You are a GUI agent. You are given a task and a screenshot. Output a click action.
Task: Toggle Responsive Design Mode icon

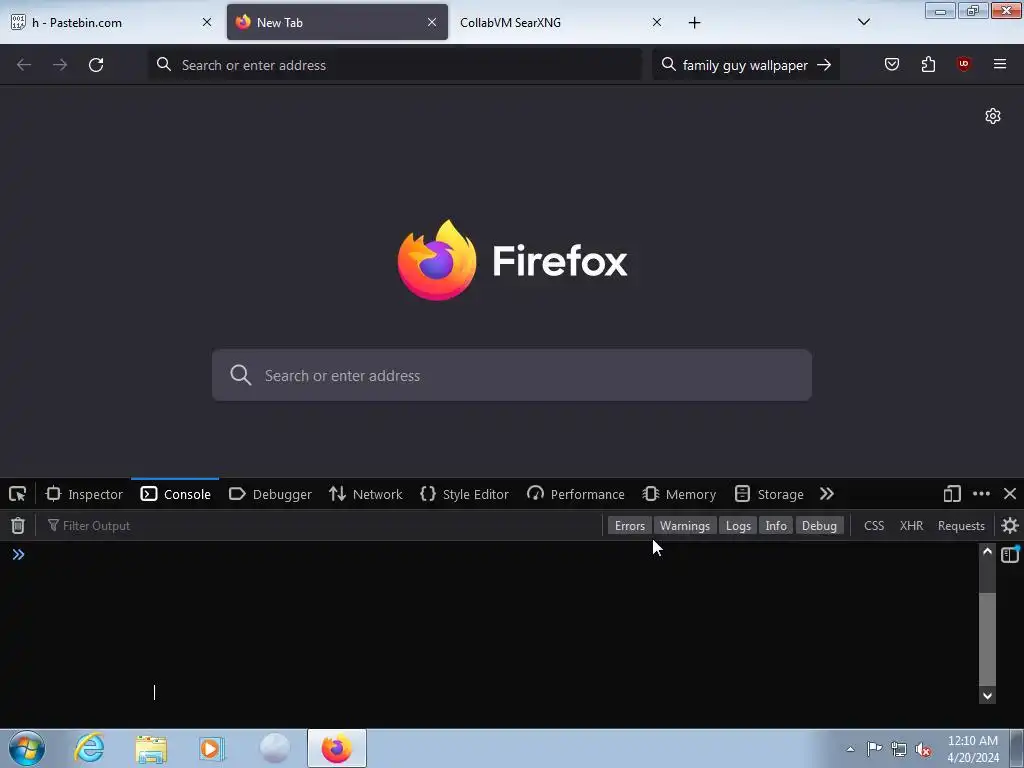(x=952, y=494)
